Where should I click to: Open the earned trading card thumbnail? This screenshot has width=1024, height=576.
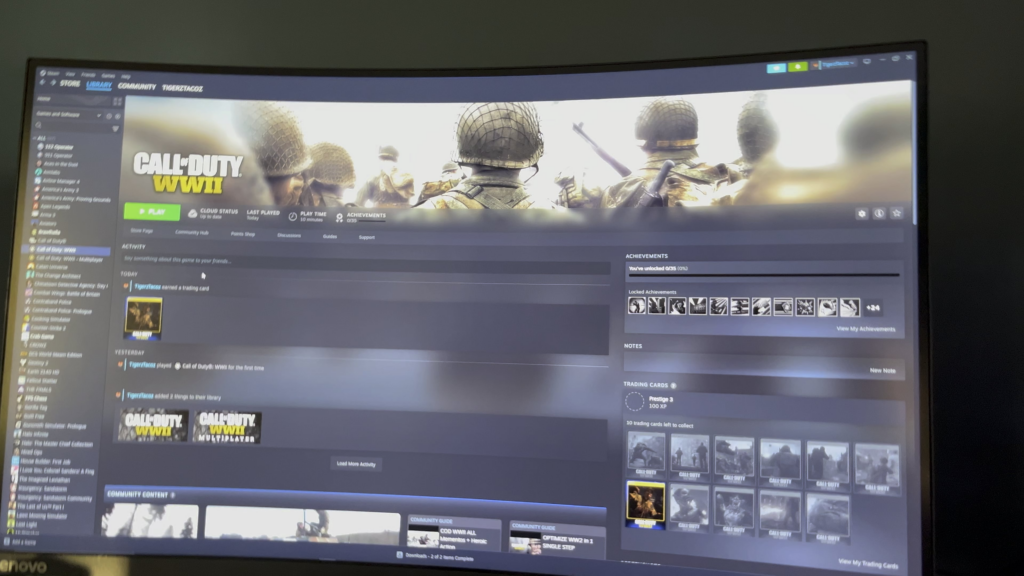coord(143,318)
